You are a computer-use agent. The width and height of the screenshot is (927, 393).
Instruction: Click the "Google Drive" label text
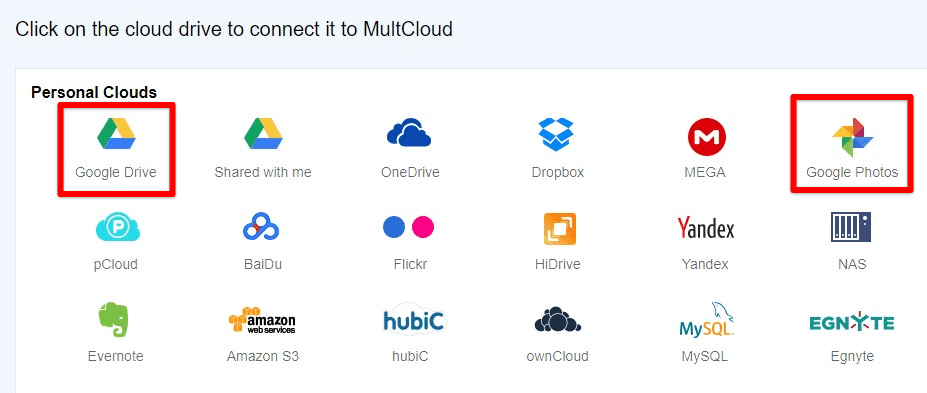pyautogui.click(x=116, y=173)
